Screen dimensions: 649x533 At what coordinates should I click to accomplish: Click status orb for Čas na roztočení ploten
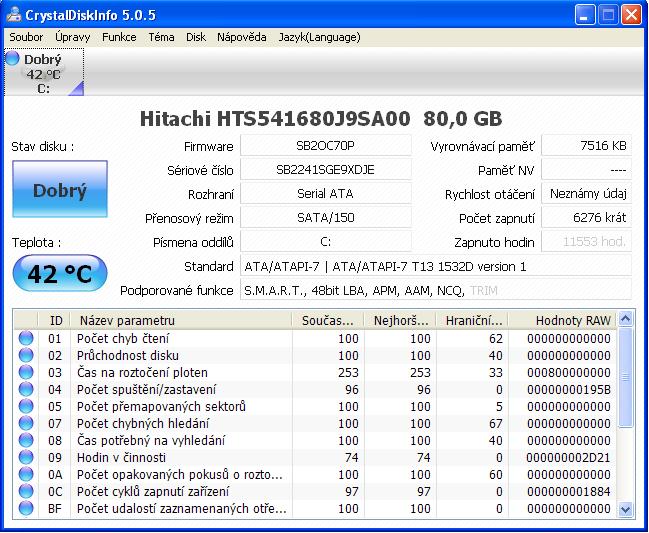click(x=26, y=372)
